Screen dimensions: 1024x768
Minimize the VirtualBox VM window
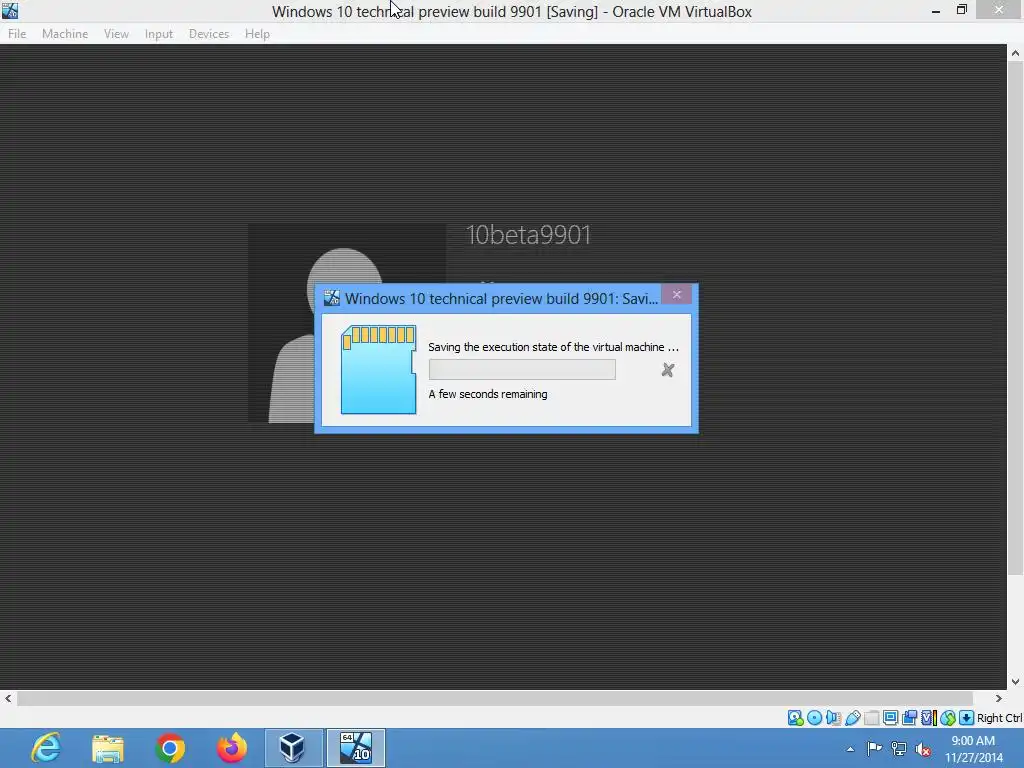point(936,11)
